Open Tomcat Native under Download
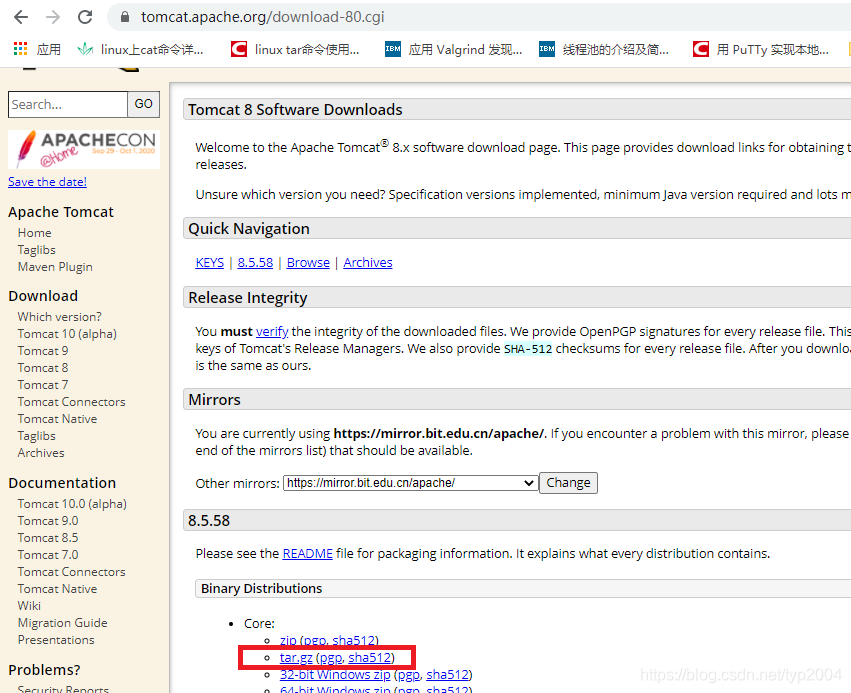Image resolution: width=851 pixels, height=693 pixels. (57, 418)
